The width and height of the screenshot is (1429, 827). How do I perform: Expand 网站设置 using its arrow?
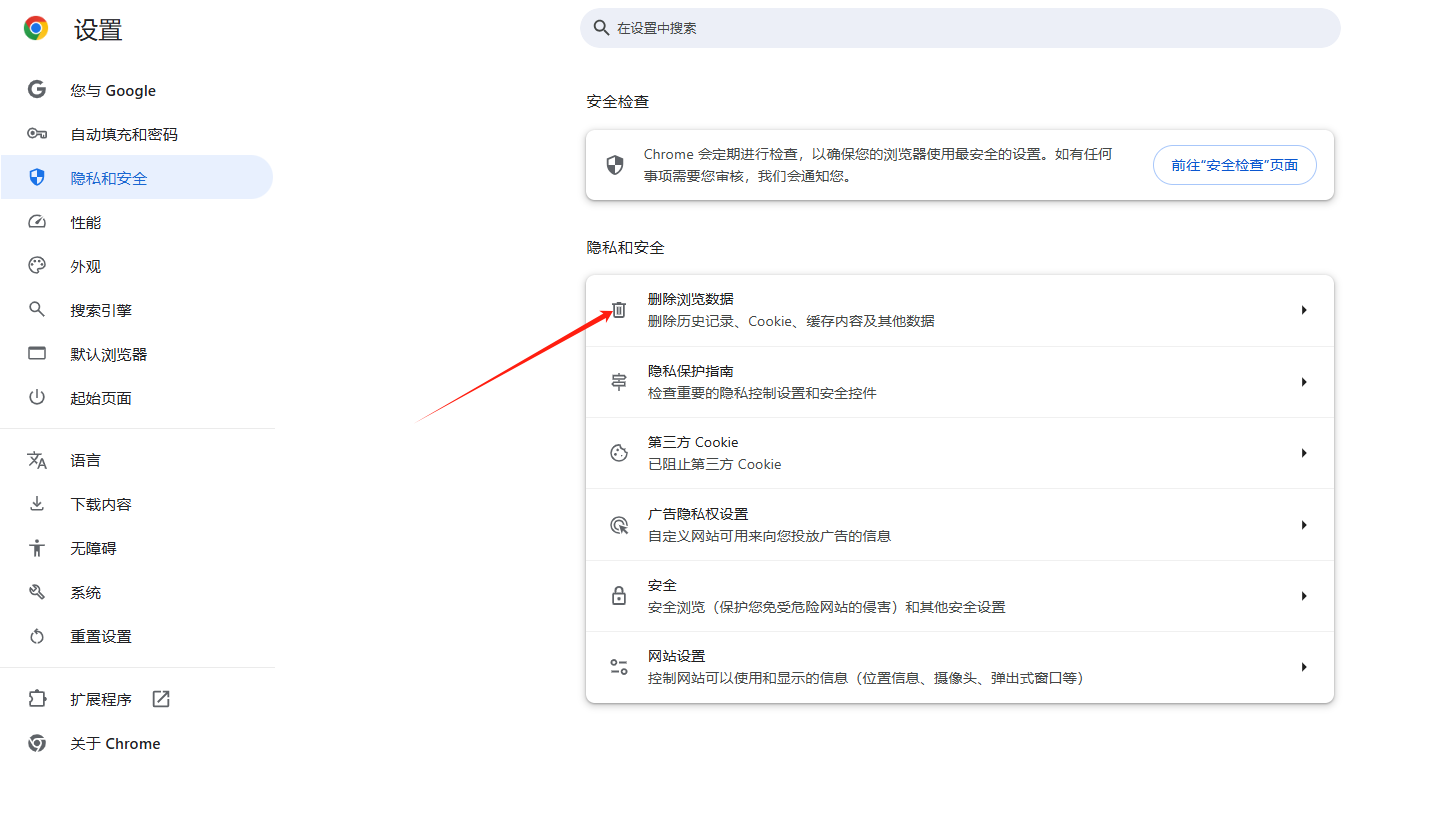pyautogui.click(x=1304, y=667)
